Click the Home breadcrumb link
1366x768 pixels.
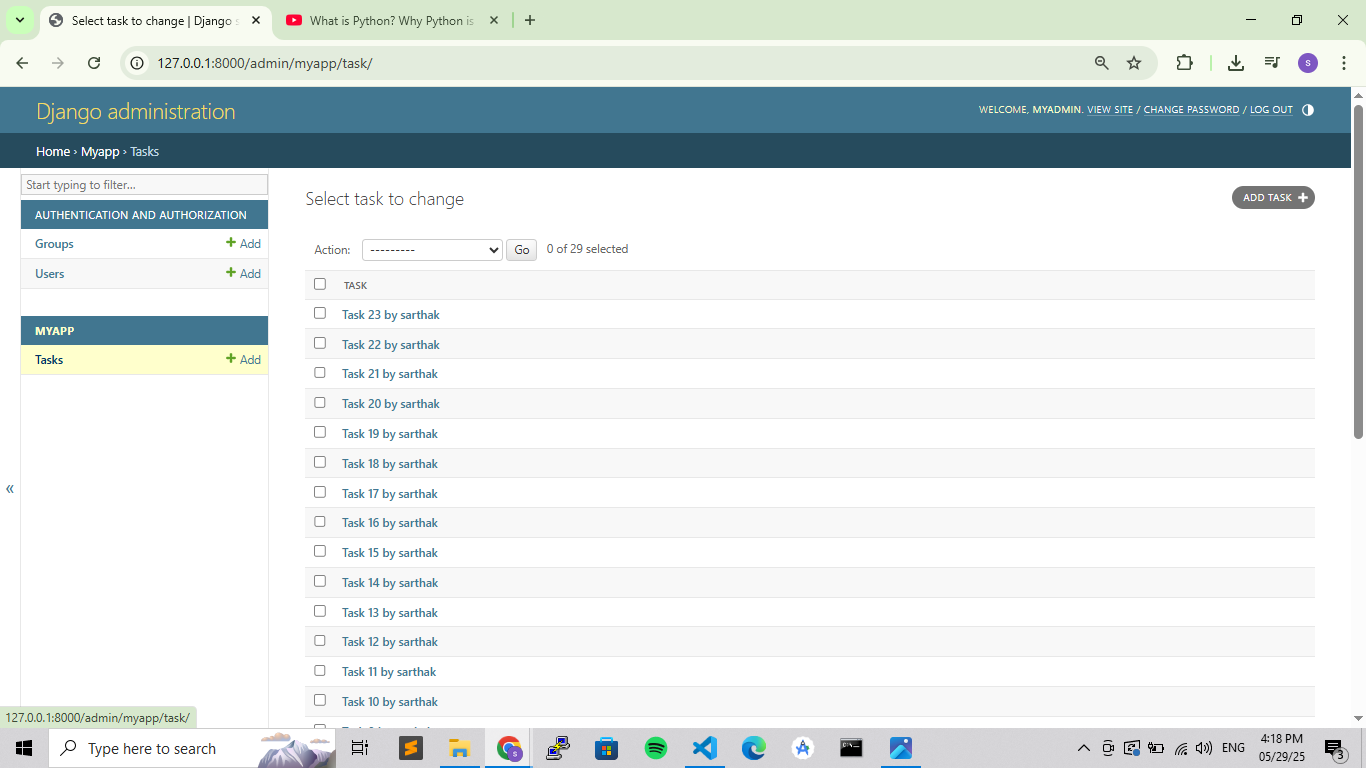click(53, 152)
